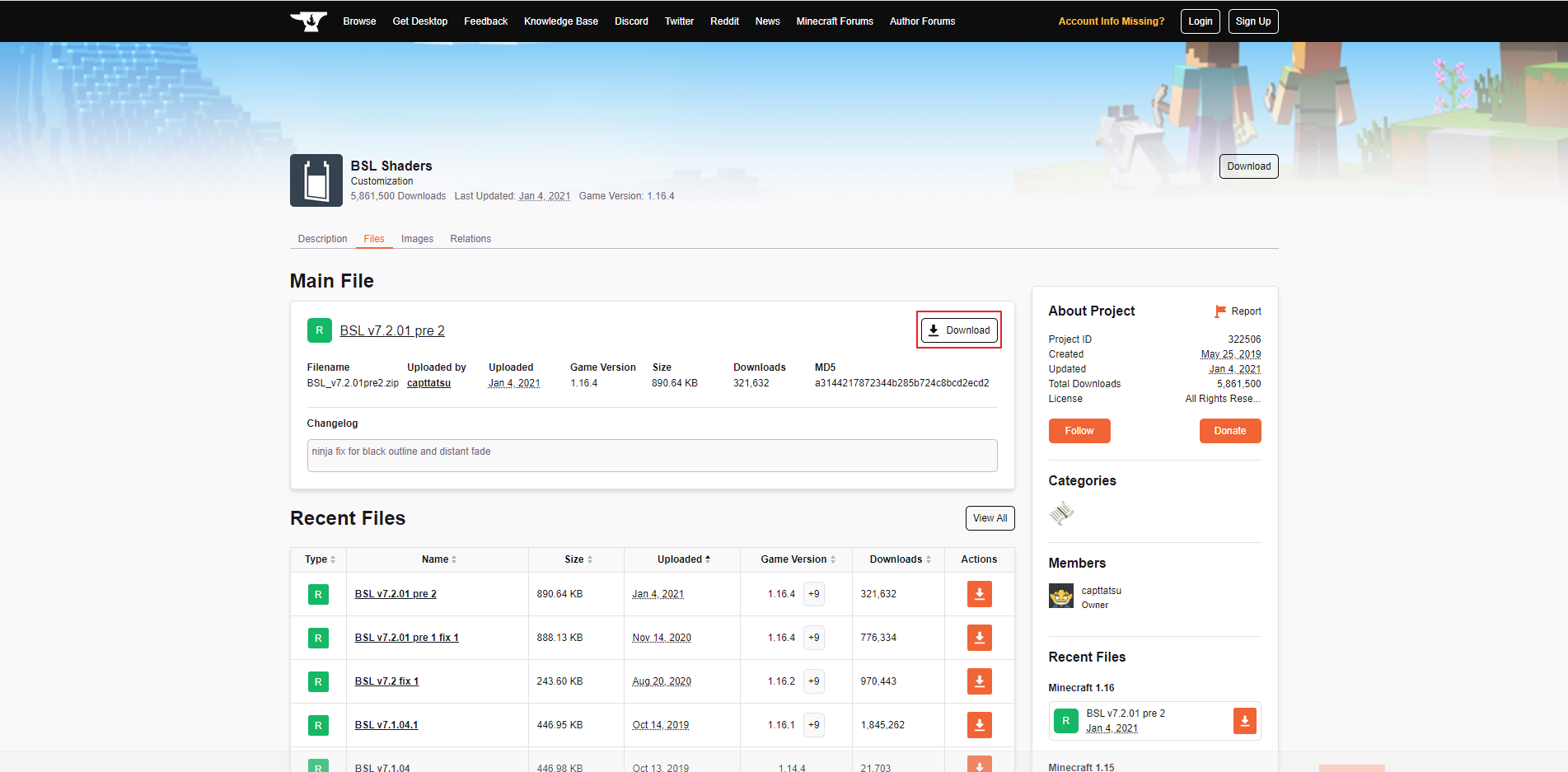Viewport: 1568px width, 772px height.
Task: Open BSL v7.2.01 pre 1 fix 1 file link
Action: click(x=406, y=638)
